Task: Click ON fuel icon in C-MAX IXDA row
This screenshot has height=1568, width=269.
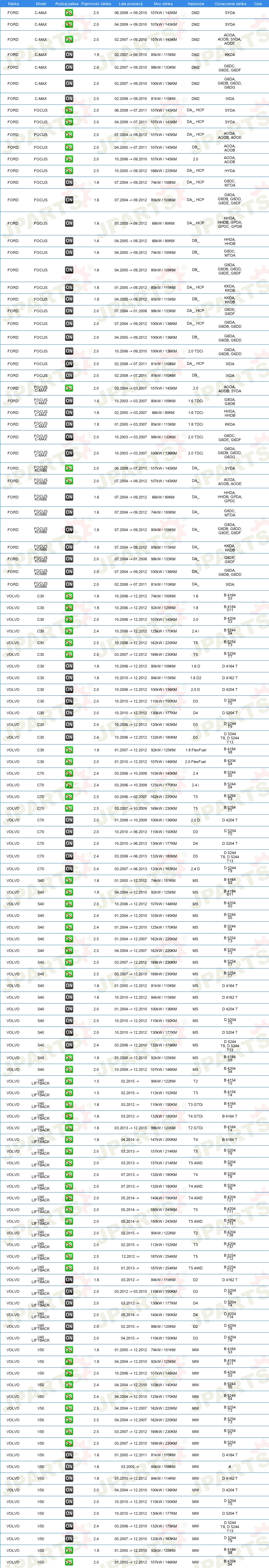Action: [x=69, y=99]
